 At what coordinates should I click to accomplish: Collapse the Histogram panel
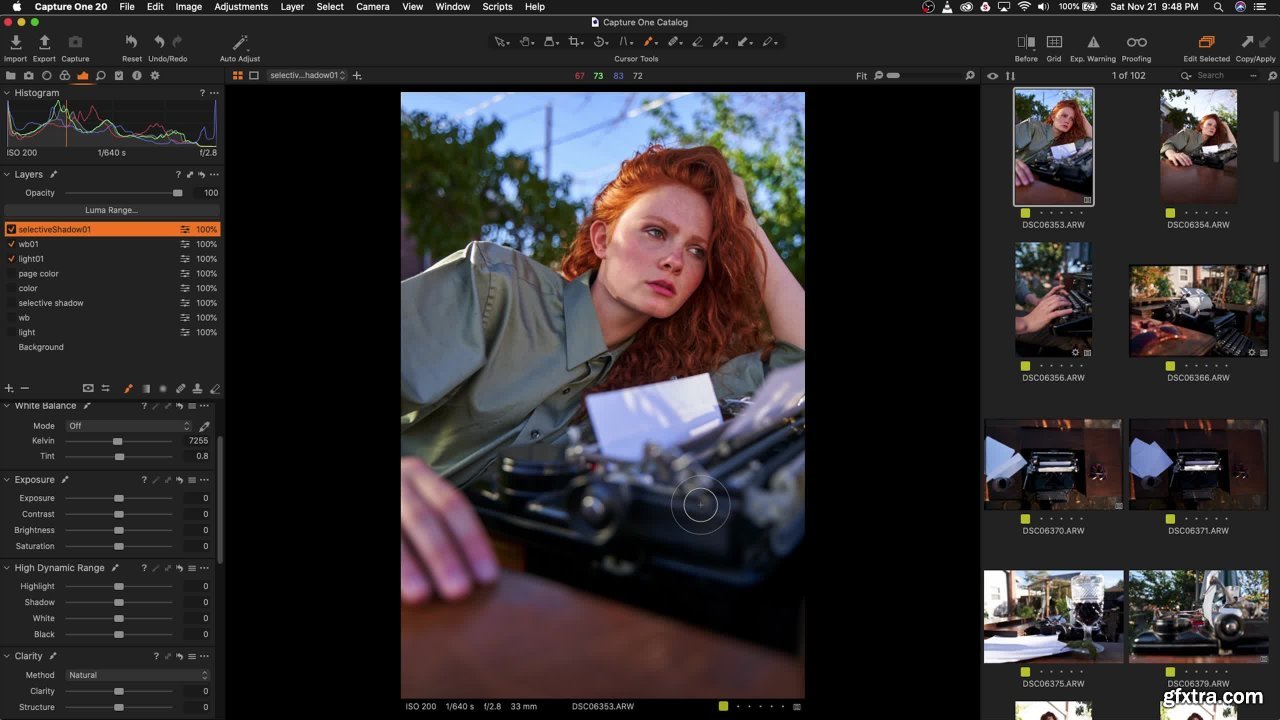(7, 93)
